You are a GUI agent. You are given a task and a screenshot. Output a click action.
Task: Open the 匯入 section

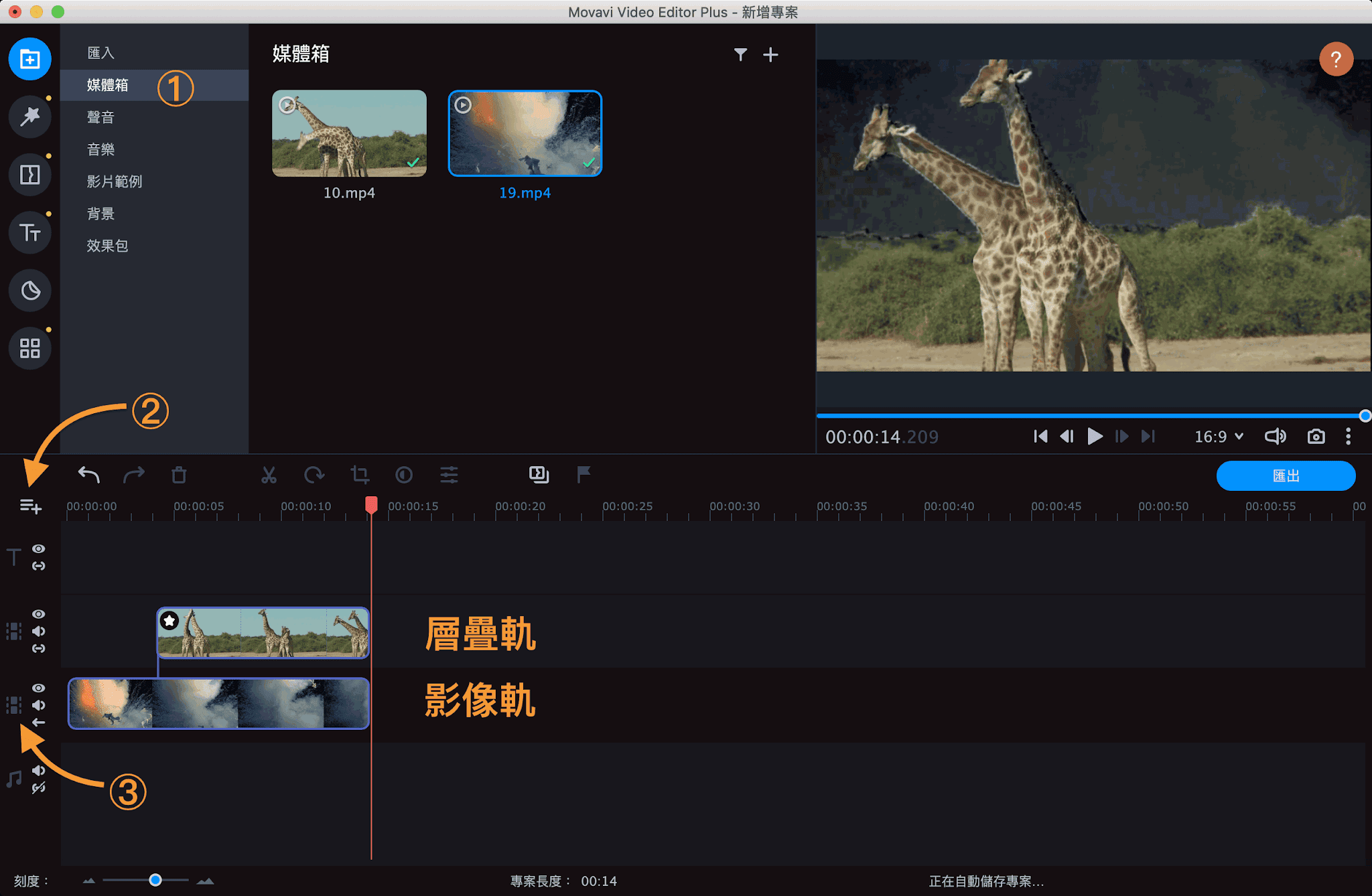click(x=100, y=52)
